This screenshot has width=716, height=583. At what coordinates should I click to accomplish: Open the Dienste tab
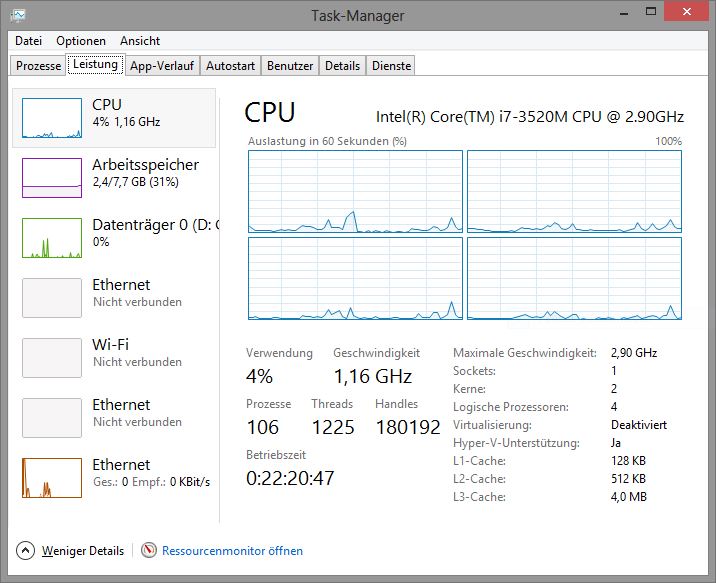pyautogui.click(x=391, y=66)
